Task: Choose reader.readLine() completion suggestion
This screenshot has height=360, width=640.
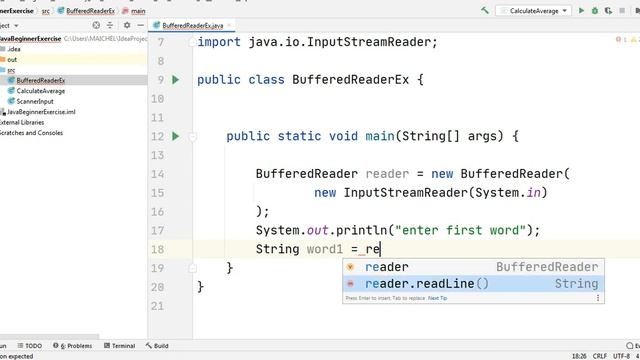Action: (x=473, y=284)
